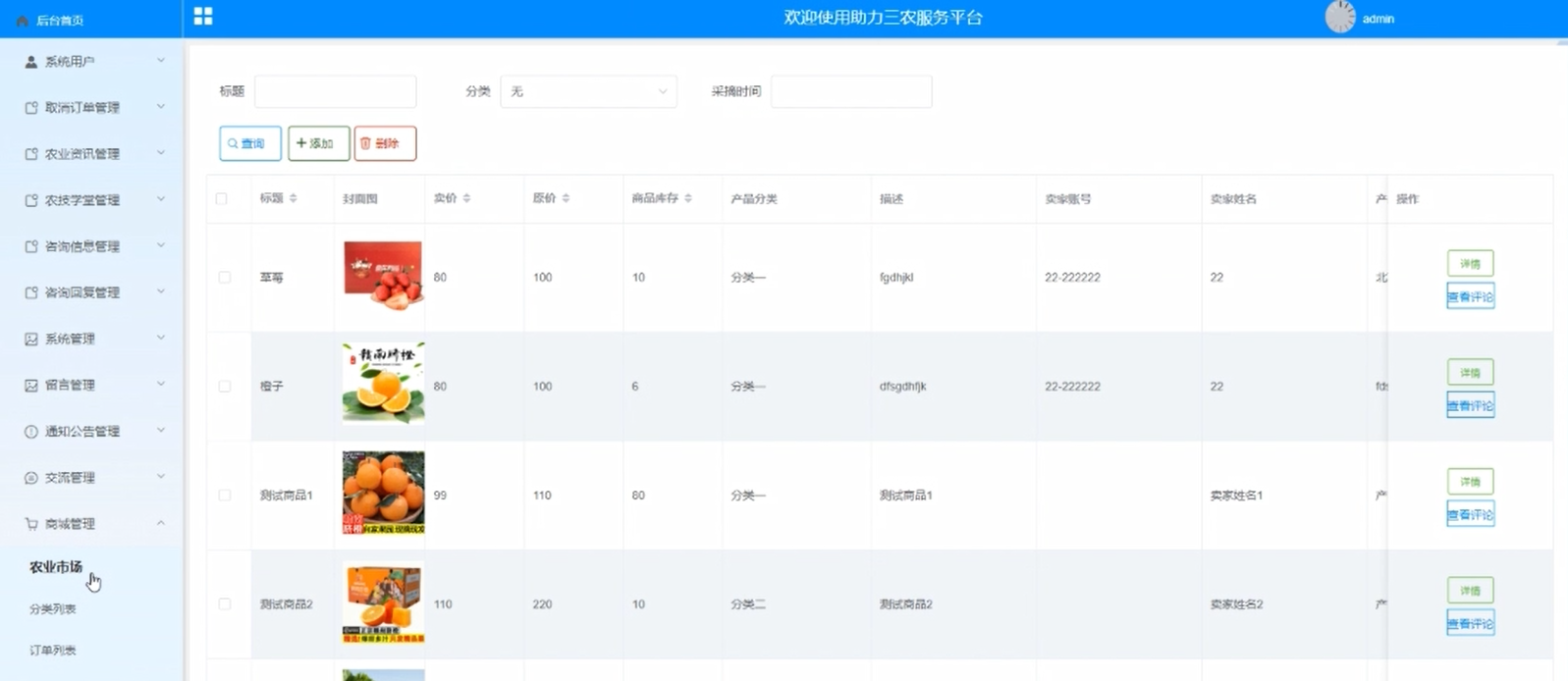This screenshot has height=681, width=1568.
Task: Sort the table by 商品库存 column arrows
Action: click(688, 198)
